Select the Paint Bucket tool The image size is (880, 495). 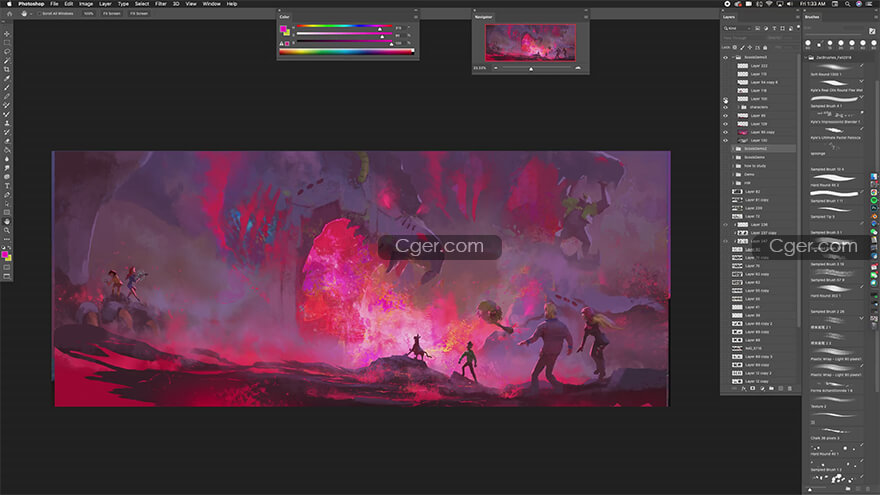(7, 150)
